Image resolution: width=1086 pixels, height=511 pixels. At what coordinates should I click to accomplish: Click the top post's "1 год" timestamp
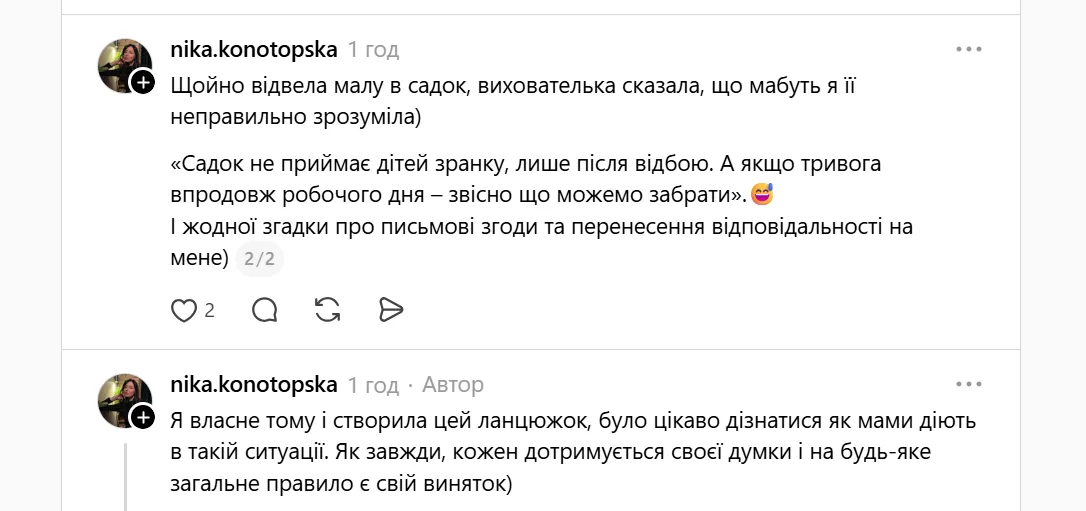(x=373, y=49)
